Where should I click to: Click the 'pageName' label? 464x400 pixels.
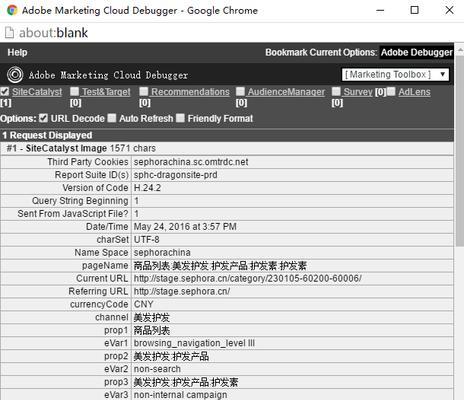click(105, 266)
